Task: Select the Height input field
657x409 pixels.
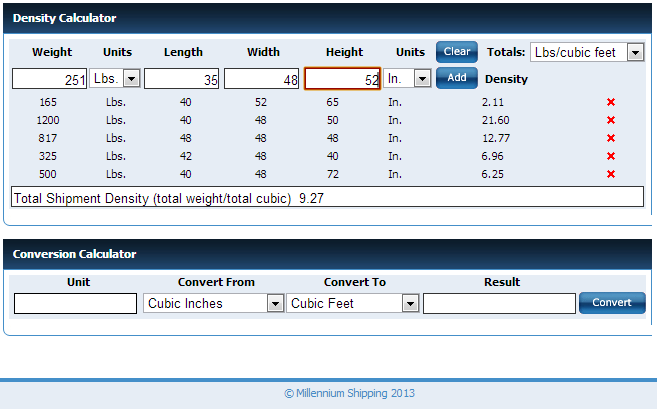Action: pos(342,79)
